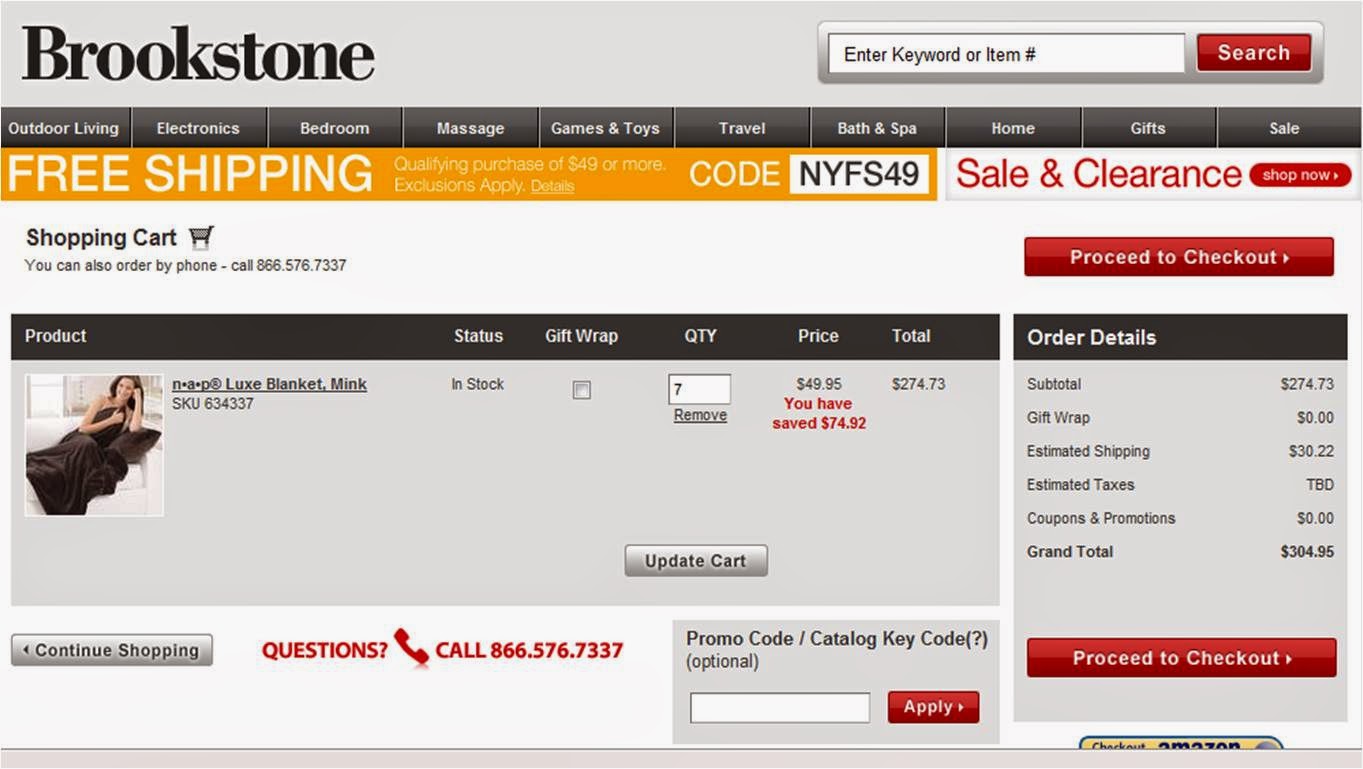Image resolution: width=1363 pixels, height=769 pixels.
Task: Click the QUESTIONS? CALL 866.576.7337 text
Action: 442,650
